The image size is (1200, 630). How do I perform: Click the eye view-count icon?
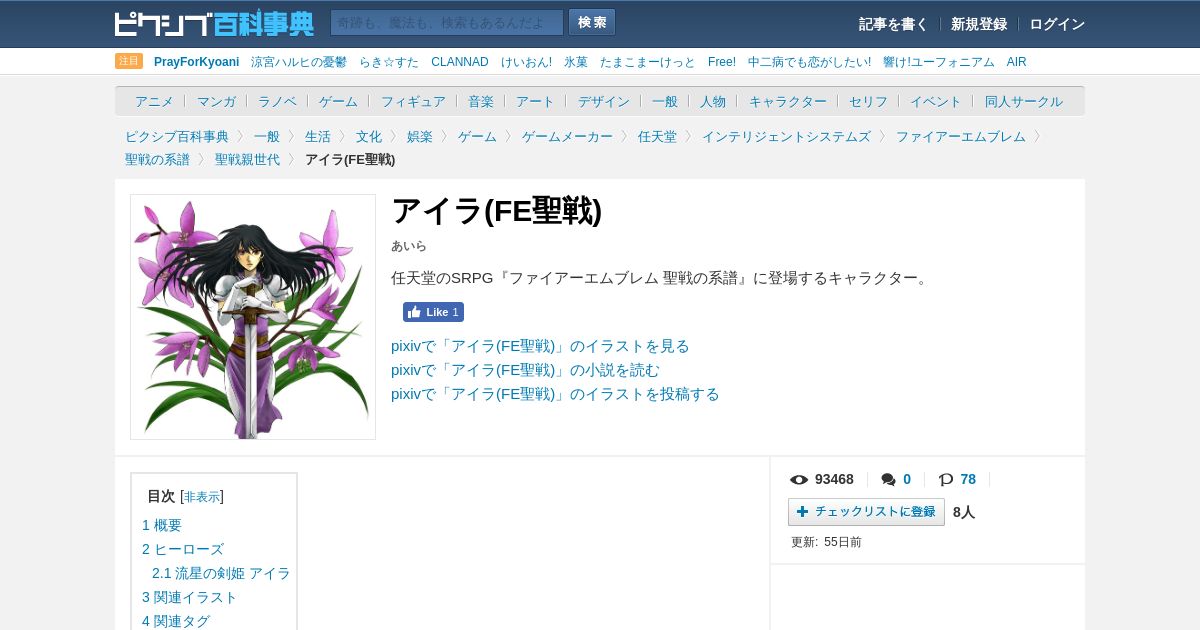coord(799,480)
